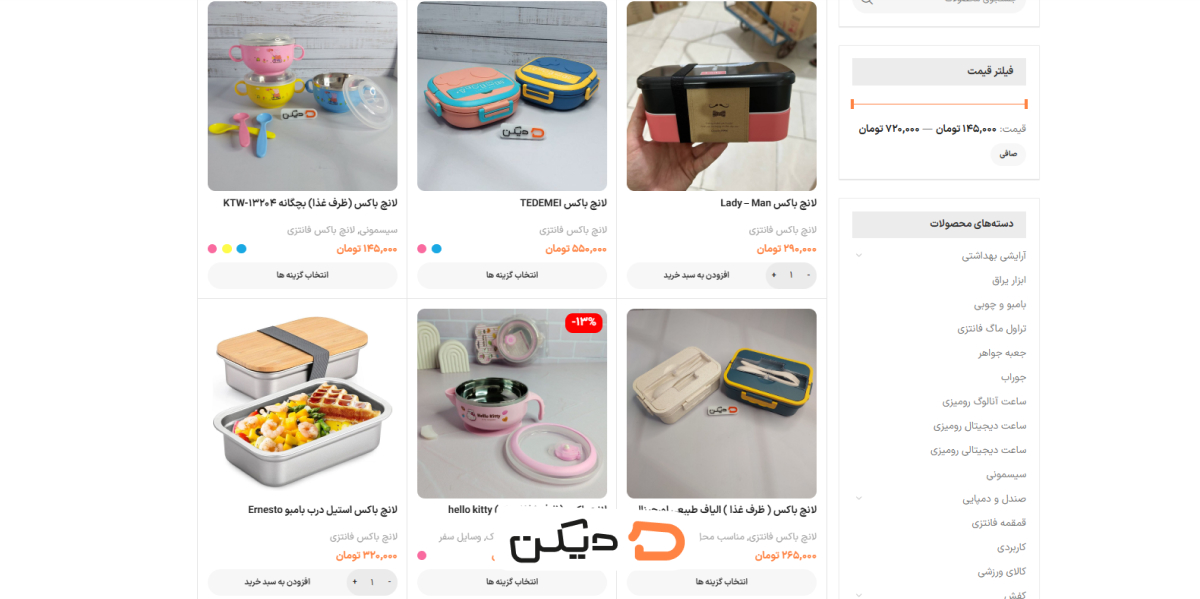Click the left handle of price slider

tap(852, 104)
